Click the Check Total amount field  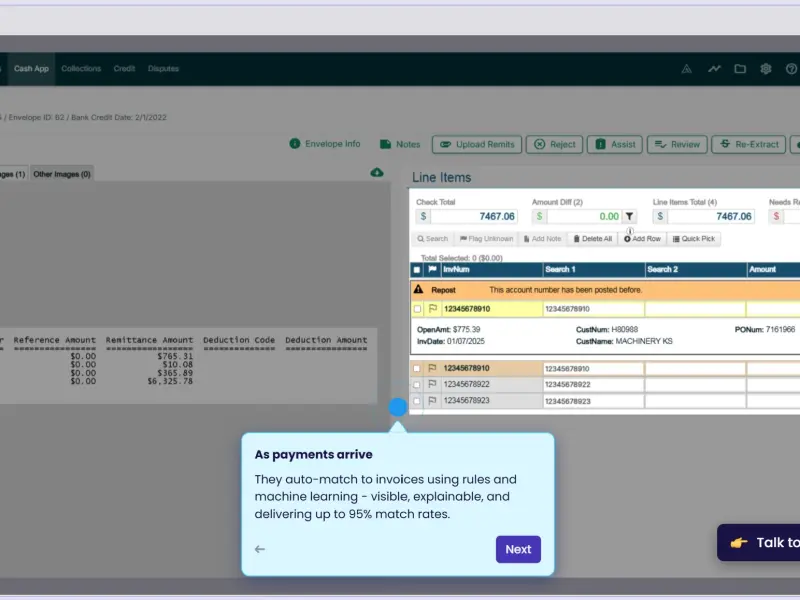[474, 216]
